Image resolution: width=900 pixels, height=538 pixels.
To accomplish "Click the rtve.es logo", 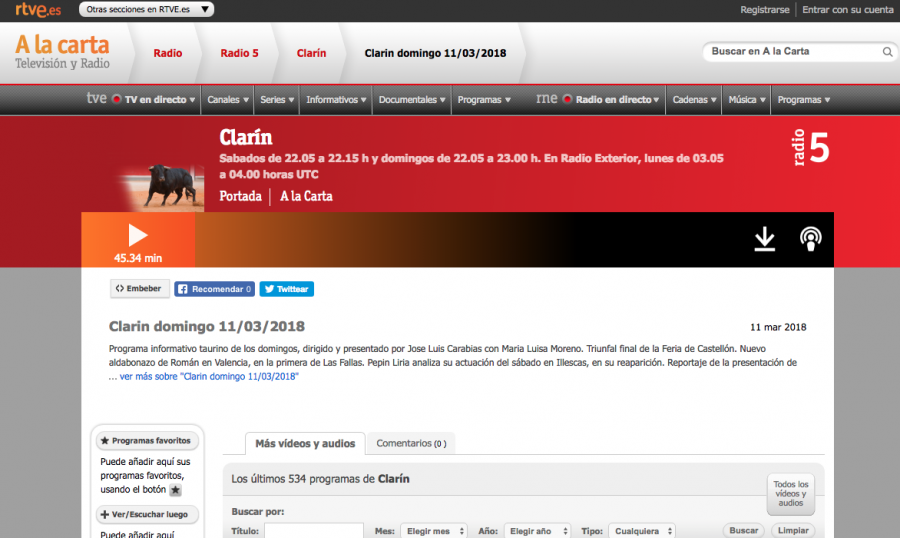I will click(38, 9).
